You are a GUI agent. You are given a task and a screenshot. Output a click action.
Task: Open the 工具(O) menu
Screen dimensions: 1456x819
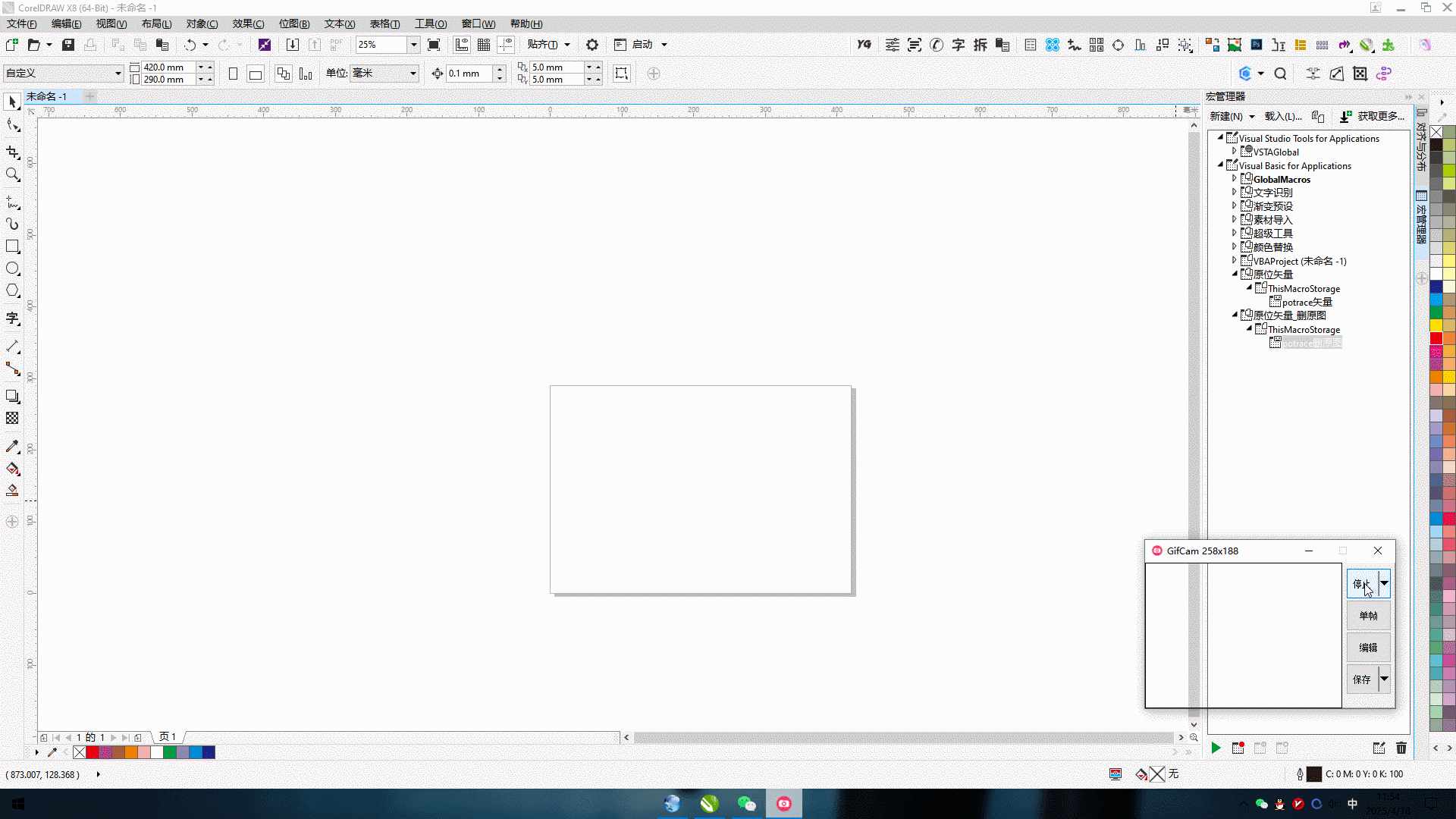click(x=431, y=24)
